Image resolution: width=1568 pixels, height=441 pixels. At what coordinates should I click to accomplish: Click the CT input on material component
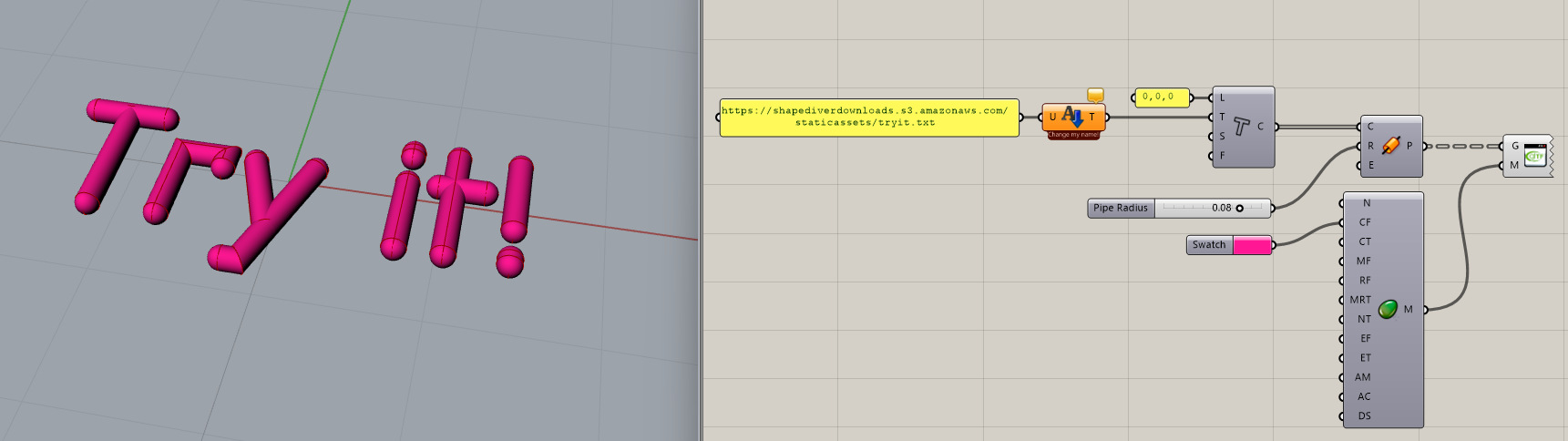[1364, 242]
